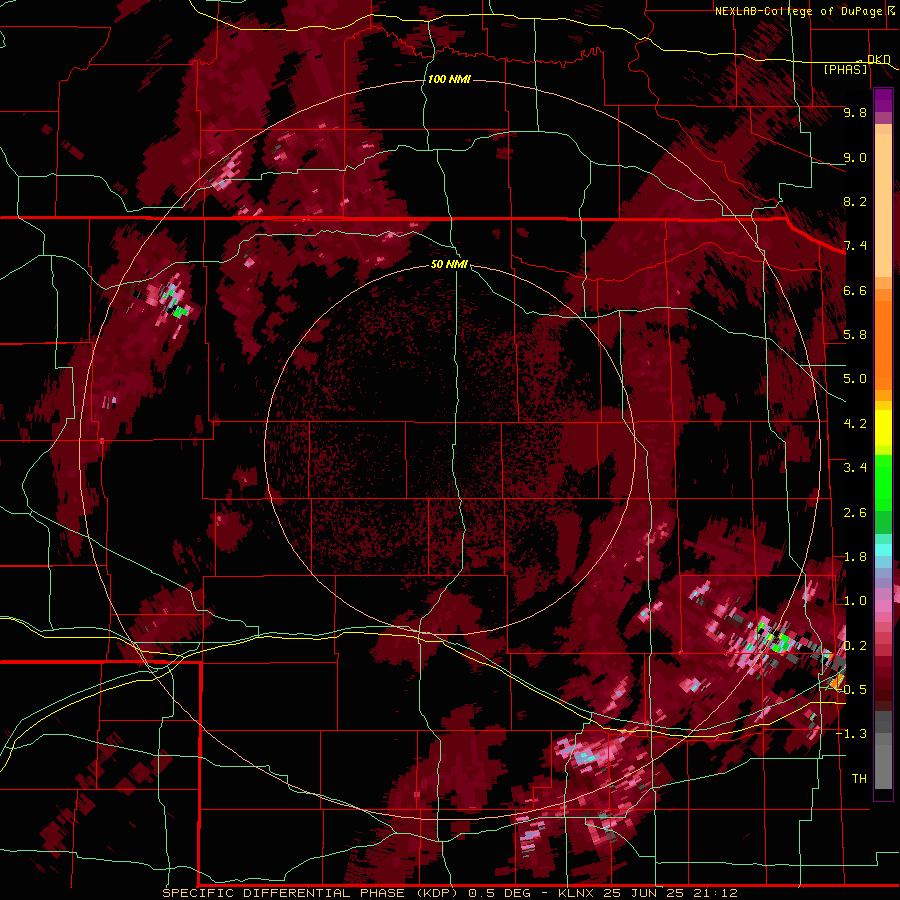Click the 50 NMI range ring label
The width and height of the screenshot is (900, 900).
click(x=449, y=264)
